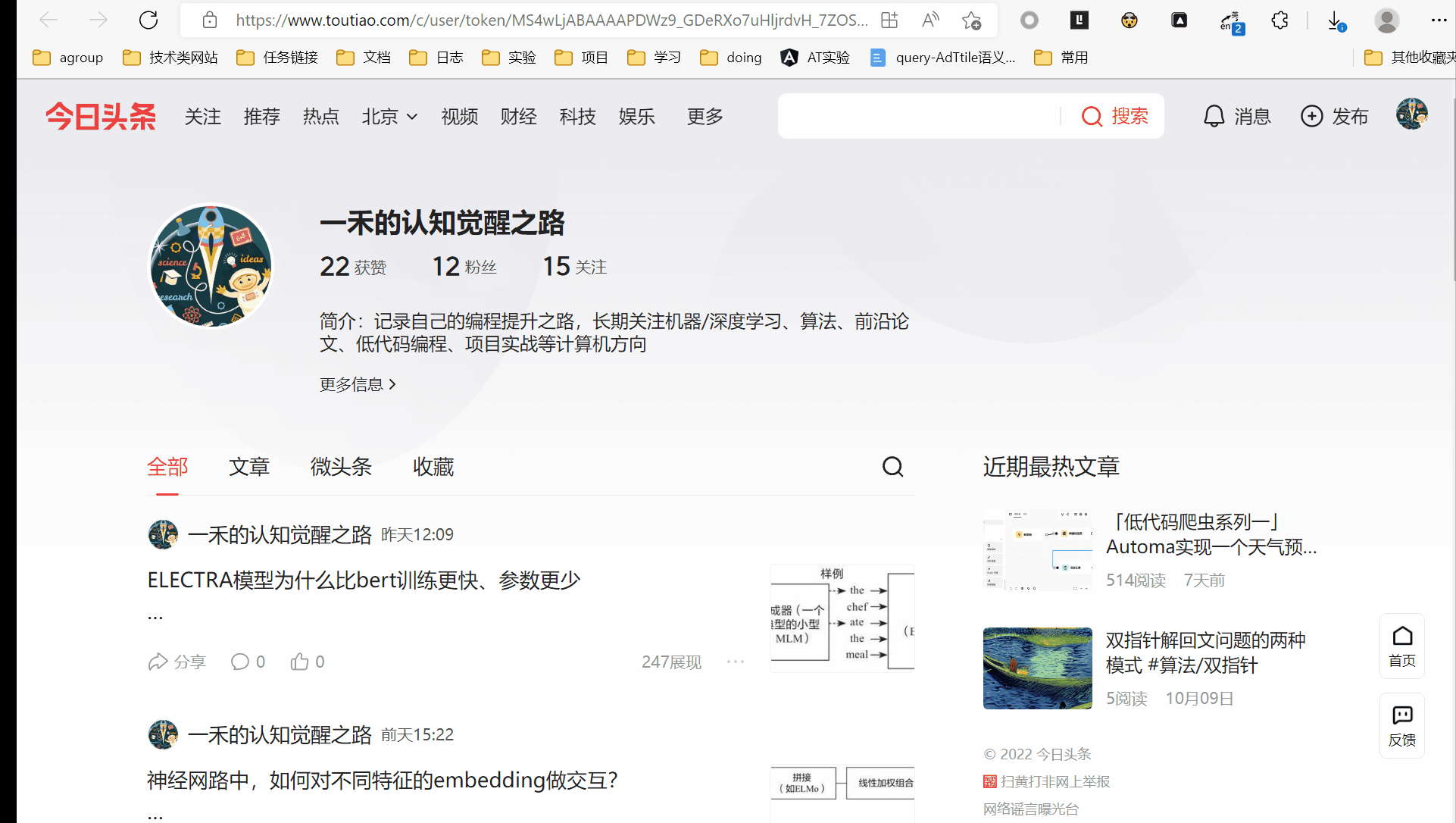Select the 全部 tab
This screenshot has height=823, width=1456.
pyautogui.click(x=167, y=467)
